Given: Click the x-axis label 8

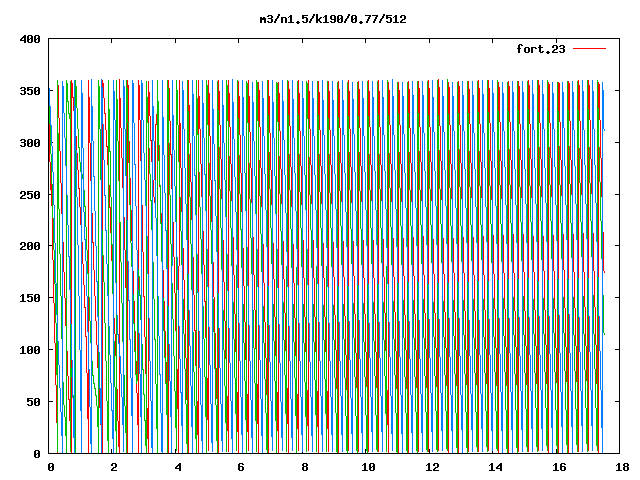Looking at the screenshot, I should [x=304, y=467].
